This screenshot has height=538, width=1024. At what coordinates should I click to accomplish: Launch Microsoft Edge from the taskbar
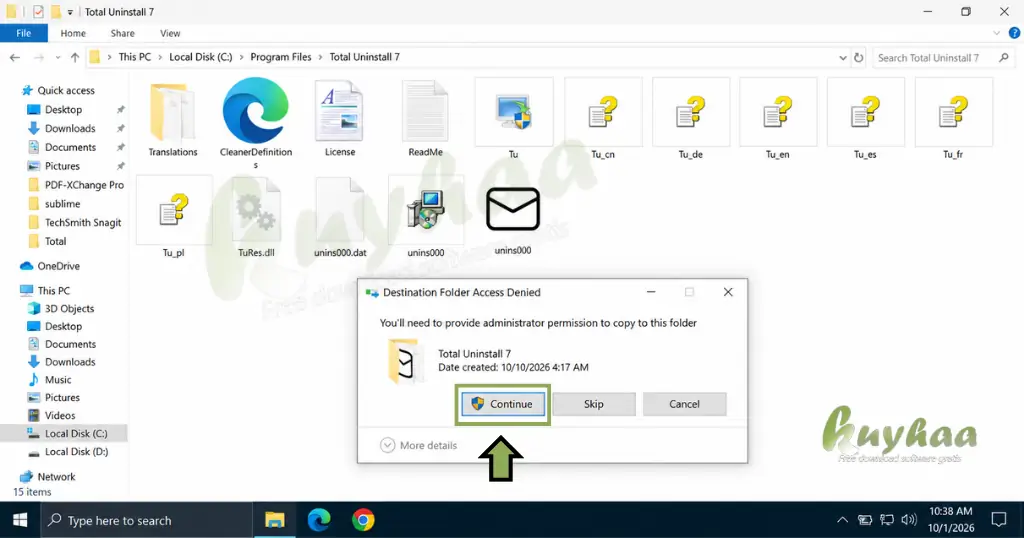319,520
